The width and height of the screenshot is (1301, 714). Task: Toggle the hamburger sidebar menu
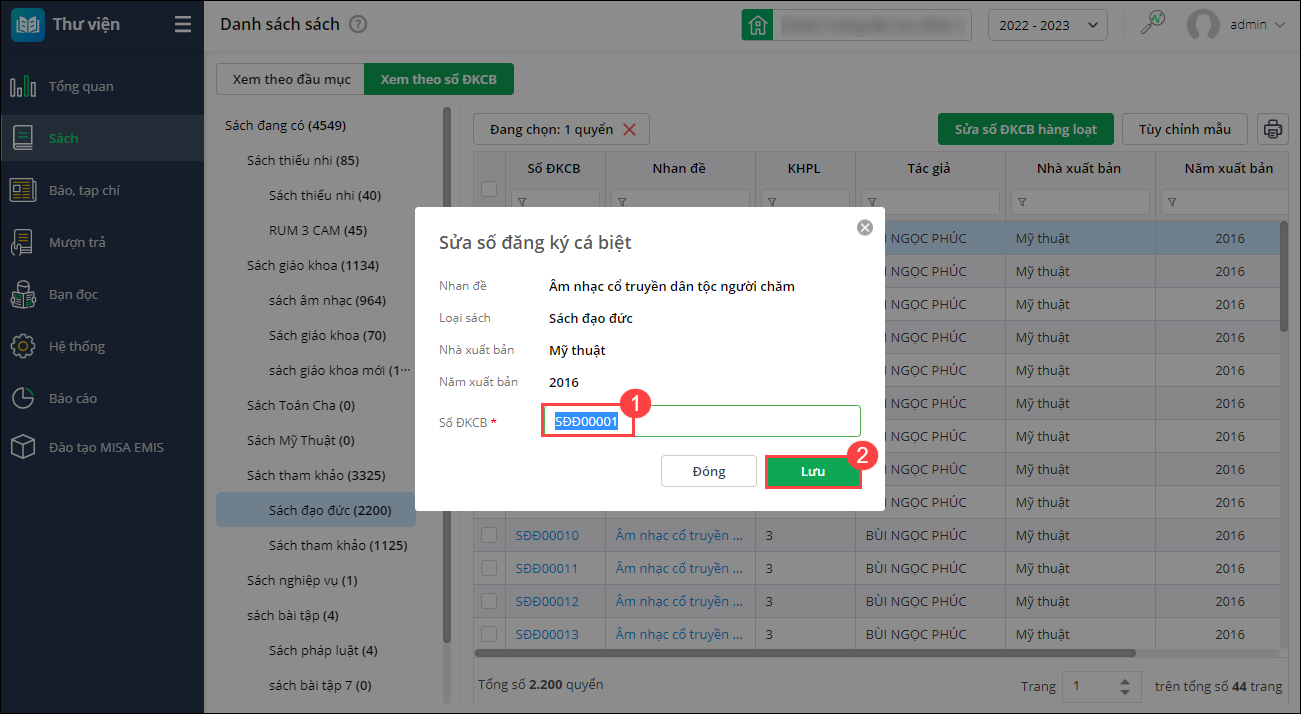pyautogui.click(x=182, y=25)
